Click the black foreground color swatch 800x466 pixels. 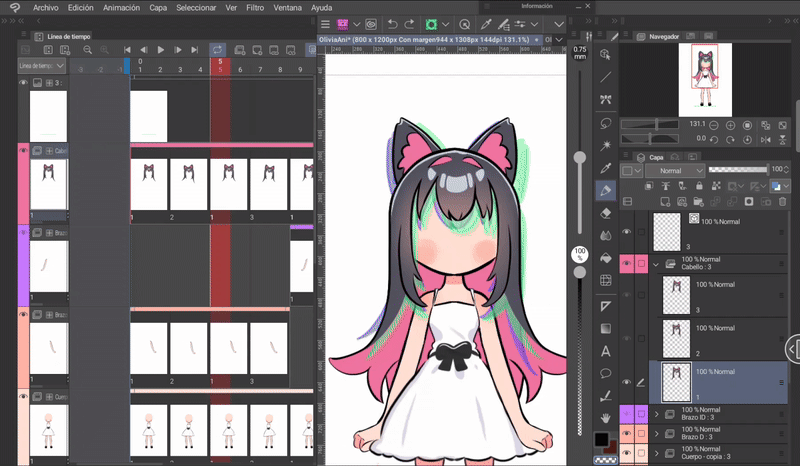click(602, 439)
